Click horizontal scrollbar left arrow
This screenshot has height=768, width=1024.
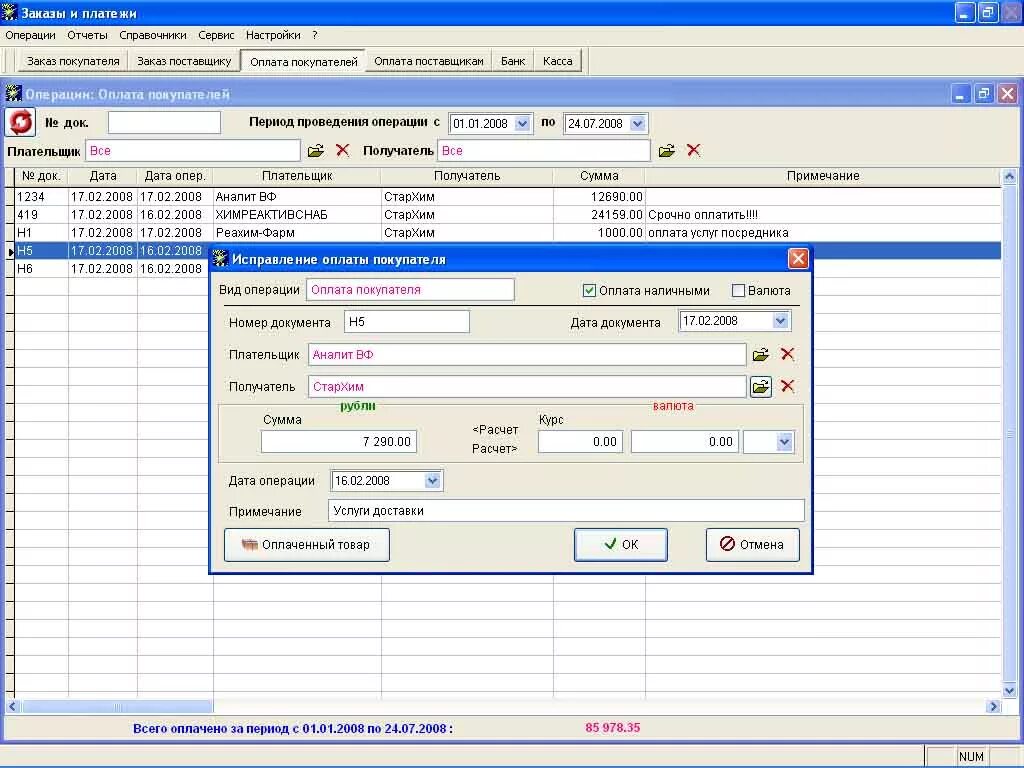(12, 707)
